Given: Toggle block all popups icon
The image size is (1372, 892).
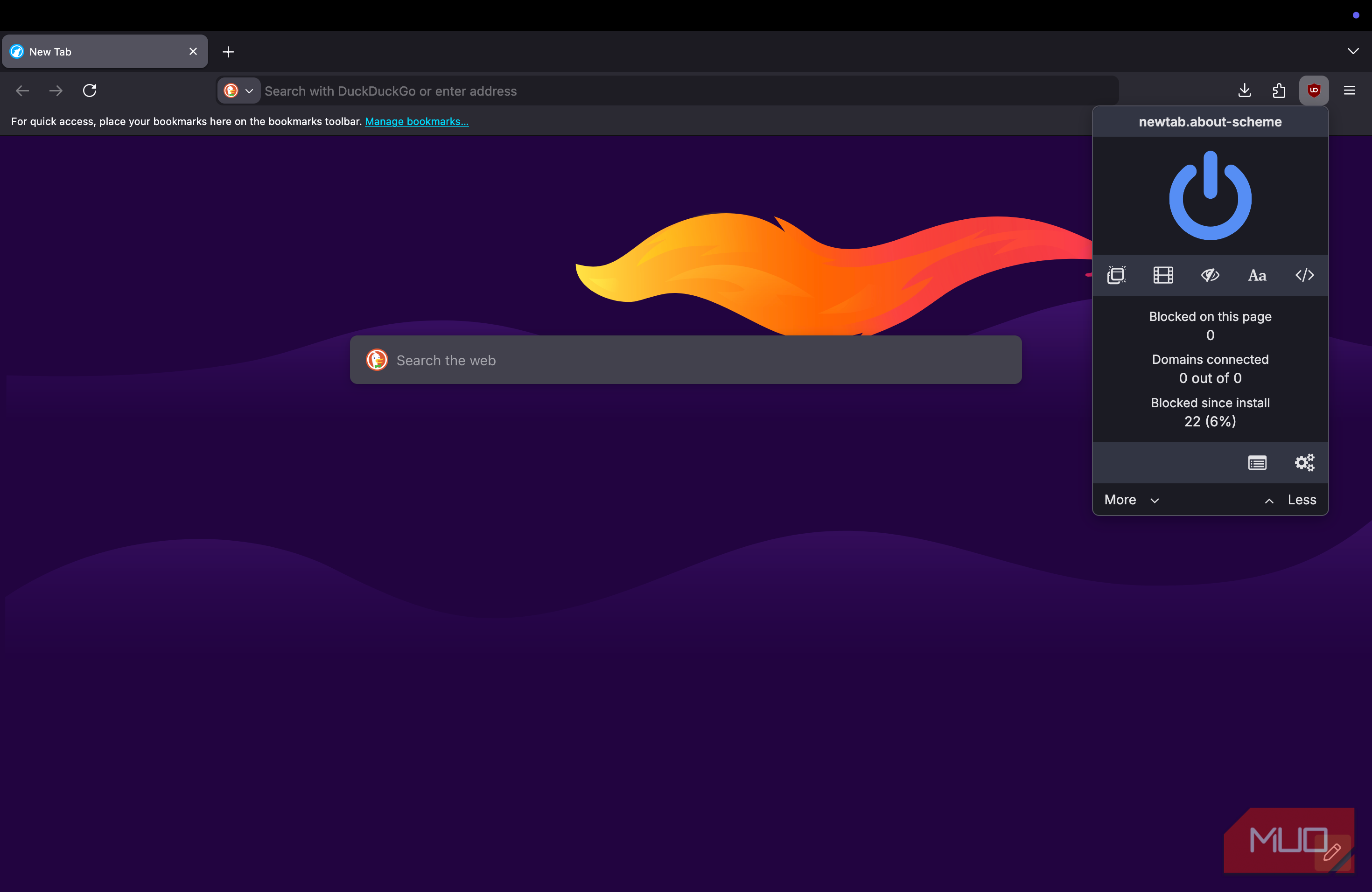Looking at the screenshot, I should click(x=1117, y=275).
